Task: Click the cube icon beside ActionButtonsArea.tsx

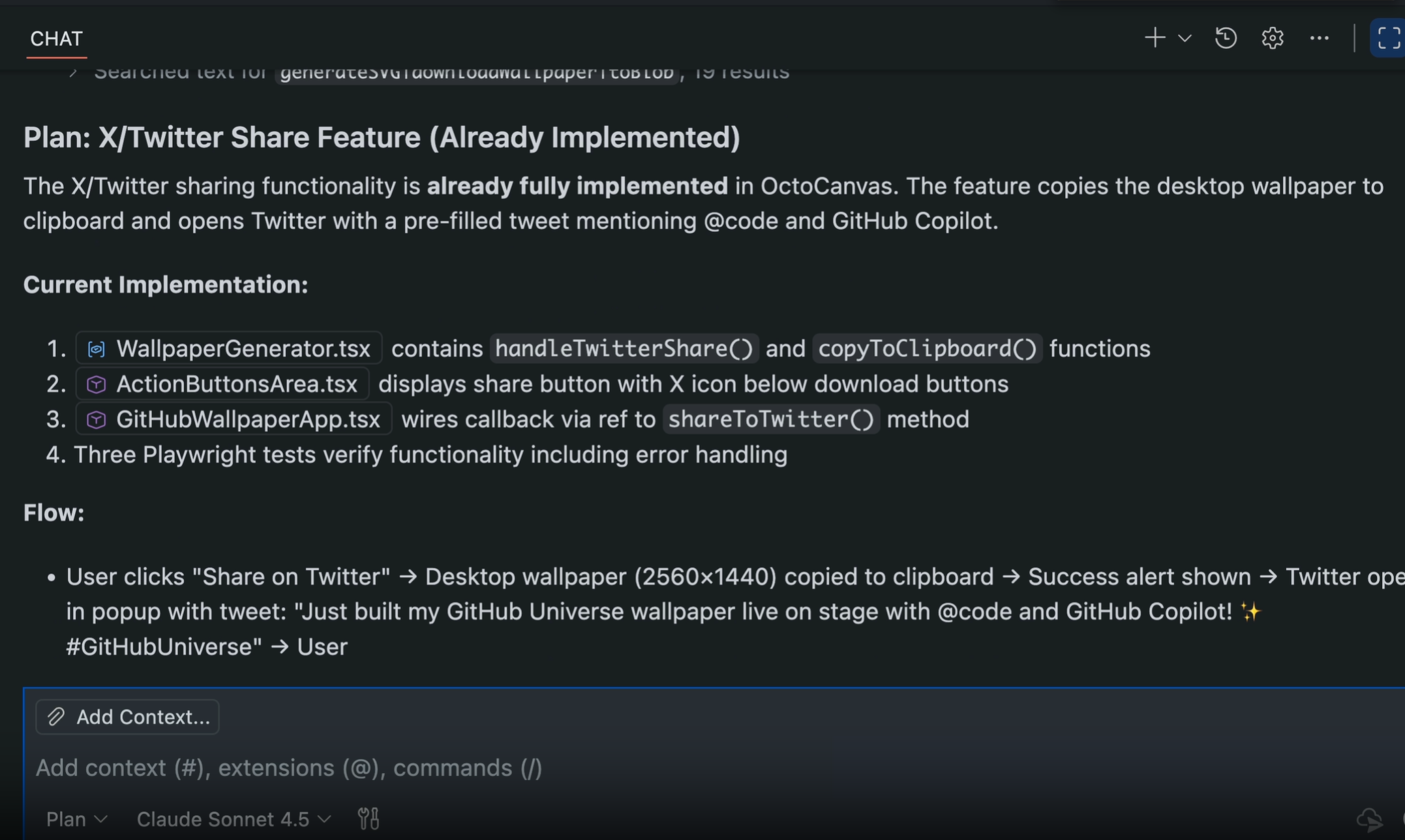Action: pyautogui.click(x=97, y=384)
